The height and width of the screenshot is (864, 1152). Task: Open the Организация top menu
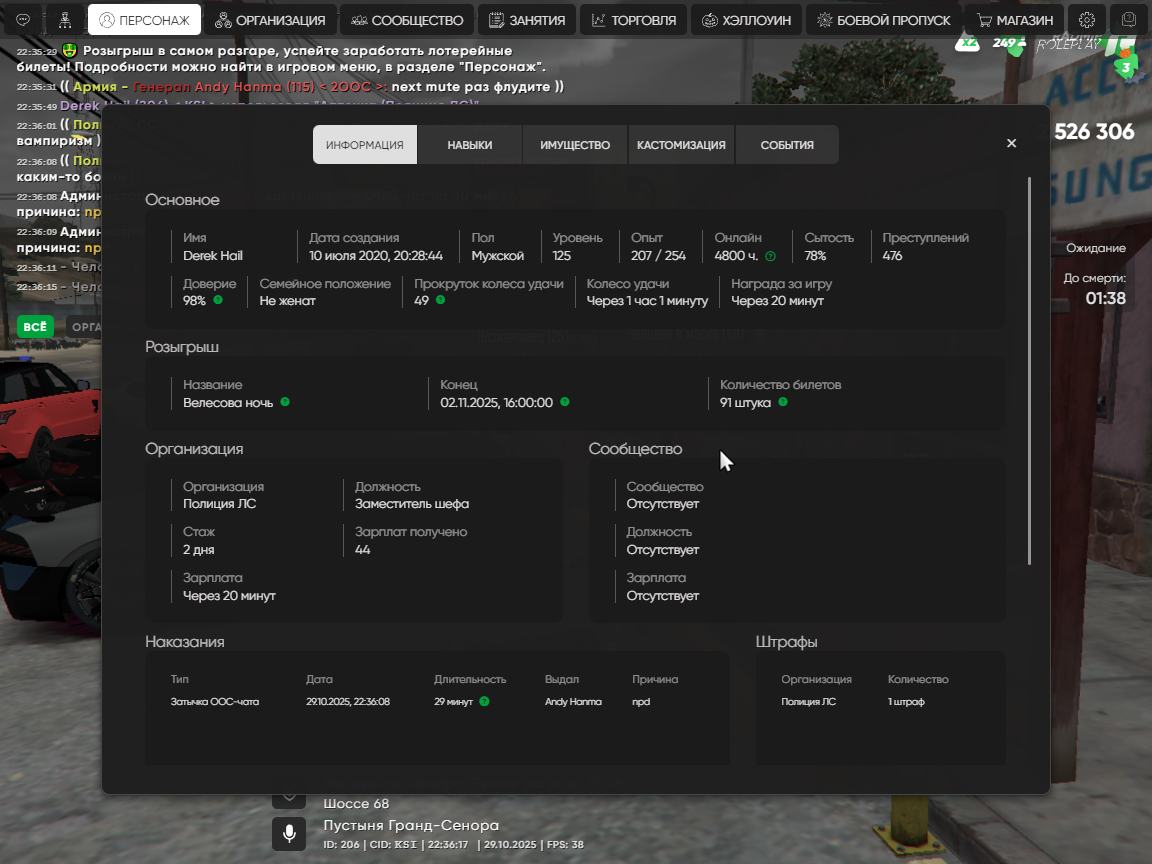[270, 20]
